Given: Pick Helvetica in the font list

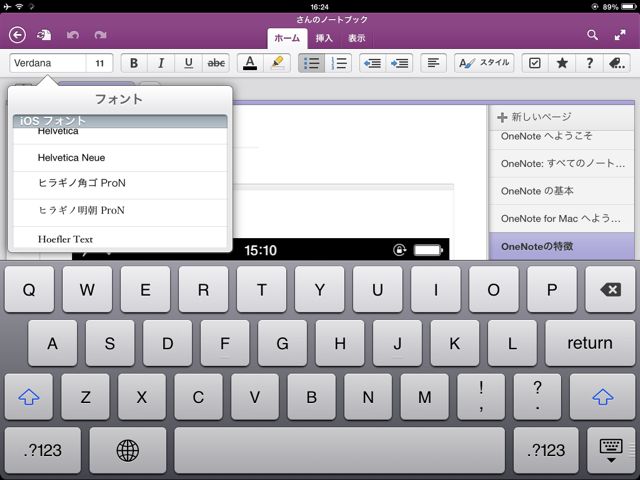Looking at the screenshot, I should [120, 136].
